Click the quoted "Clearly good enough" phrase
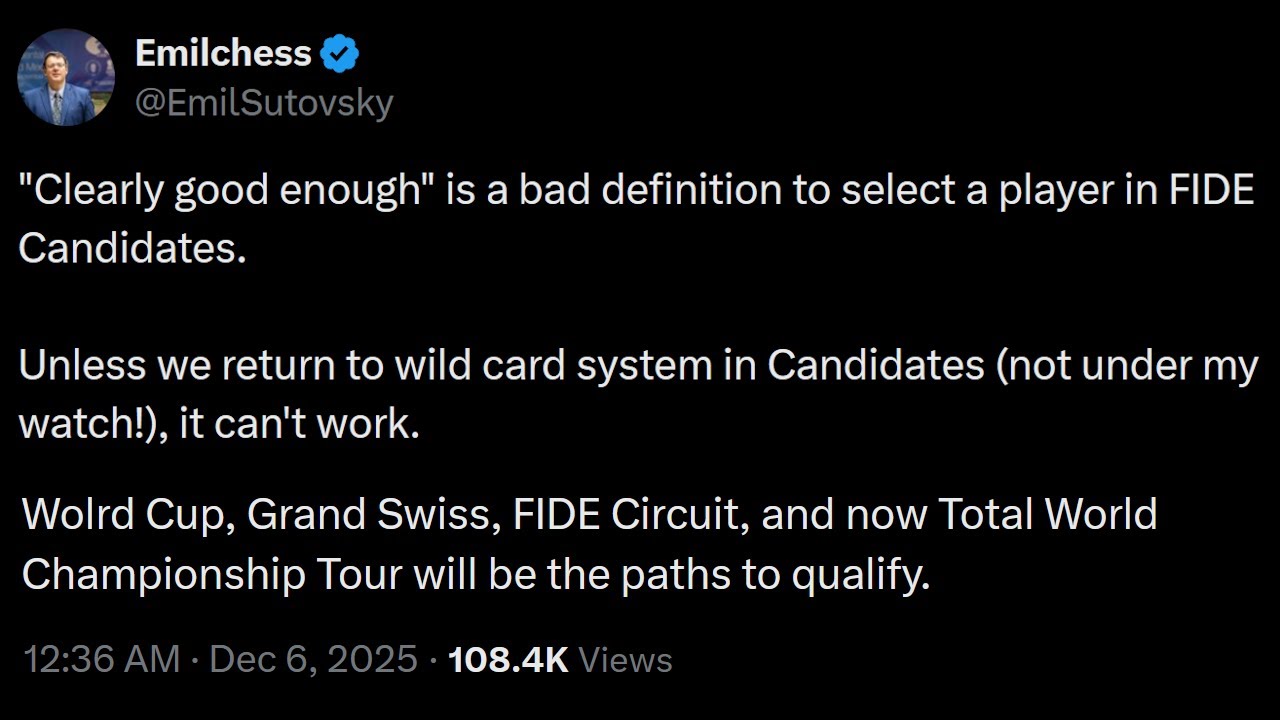Viewport: 1280px width, 720px height. [222, 190]
